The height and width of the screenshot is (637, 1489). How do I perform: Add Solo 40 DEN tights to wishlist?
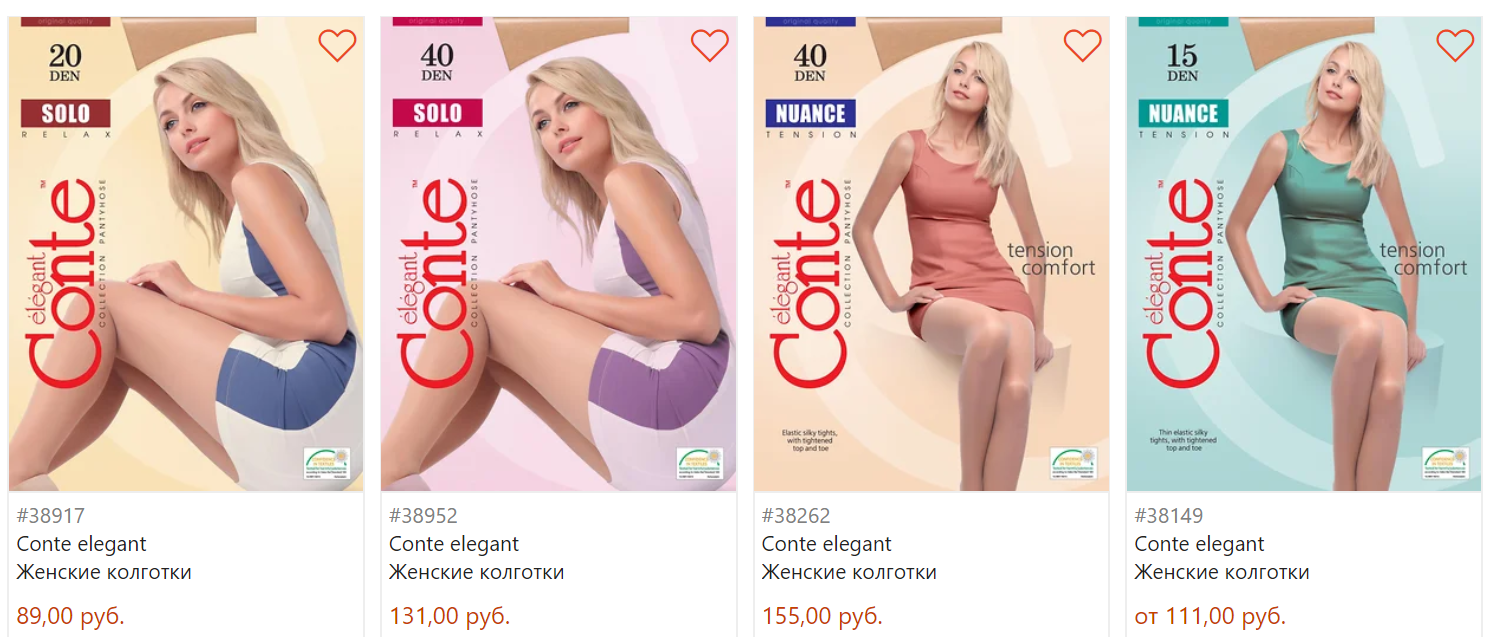pos(710,45)
